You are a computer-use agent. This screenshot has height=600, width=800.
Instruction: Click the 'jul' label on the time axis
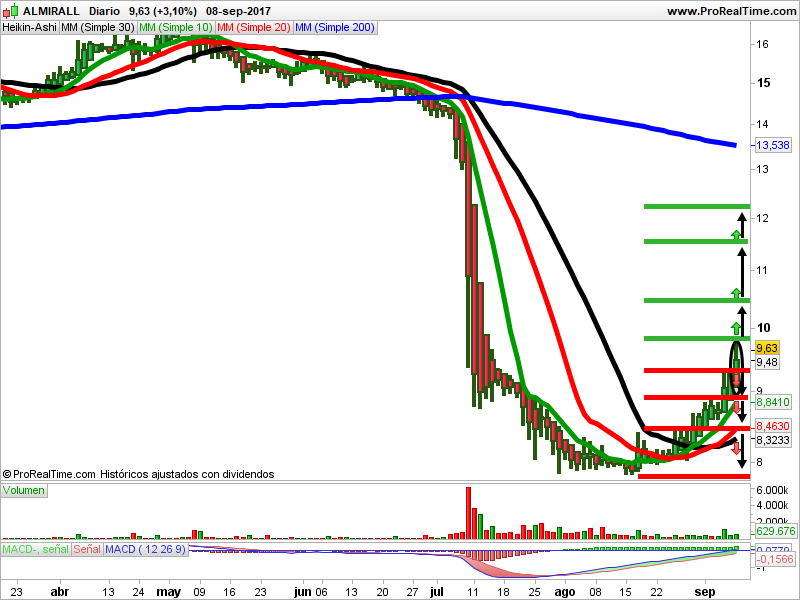coord(437,592)
